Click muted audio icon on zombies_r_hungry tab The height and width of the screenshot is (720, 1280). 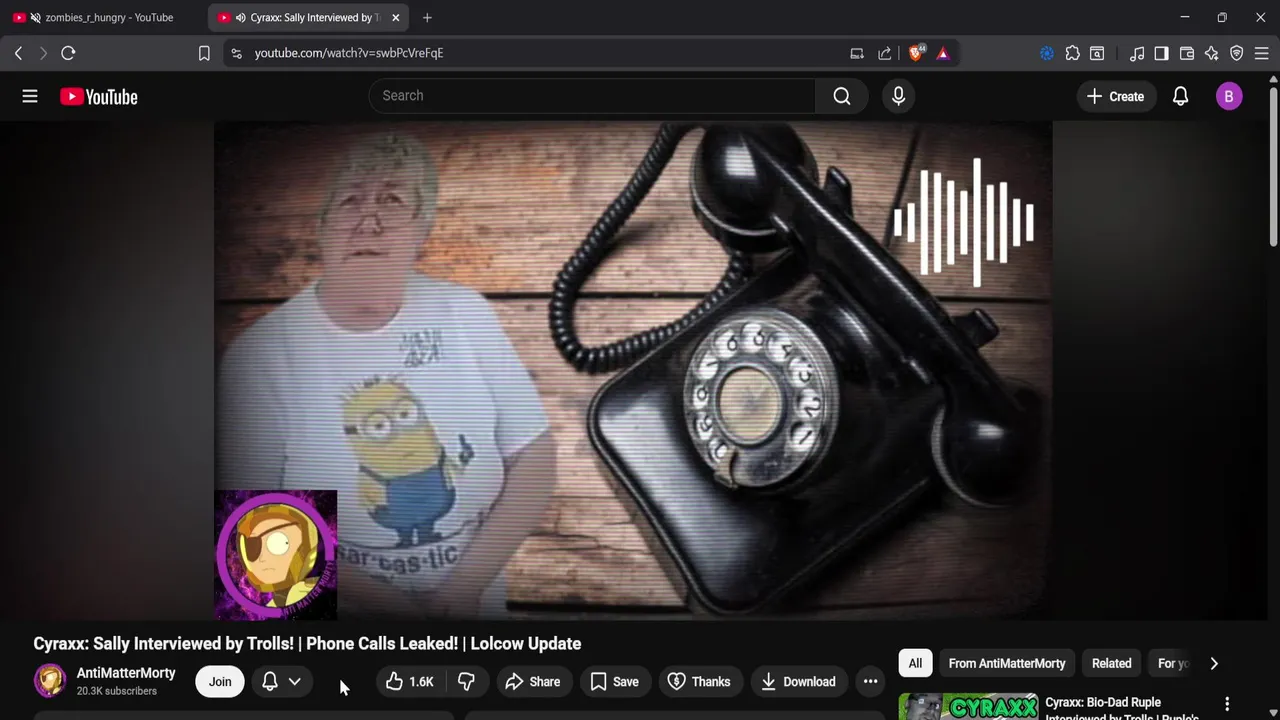pos(36,17)
